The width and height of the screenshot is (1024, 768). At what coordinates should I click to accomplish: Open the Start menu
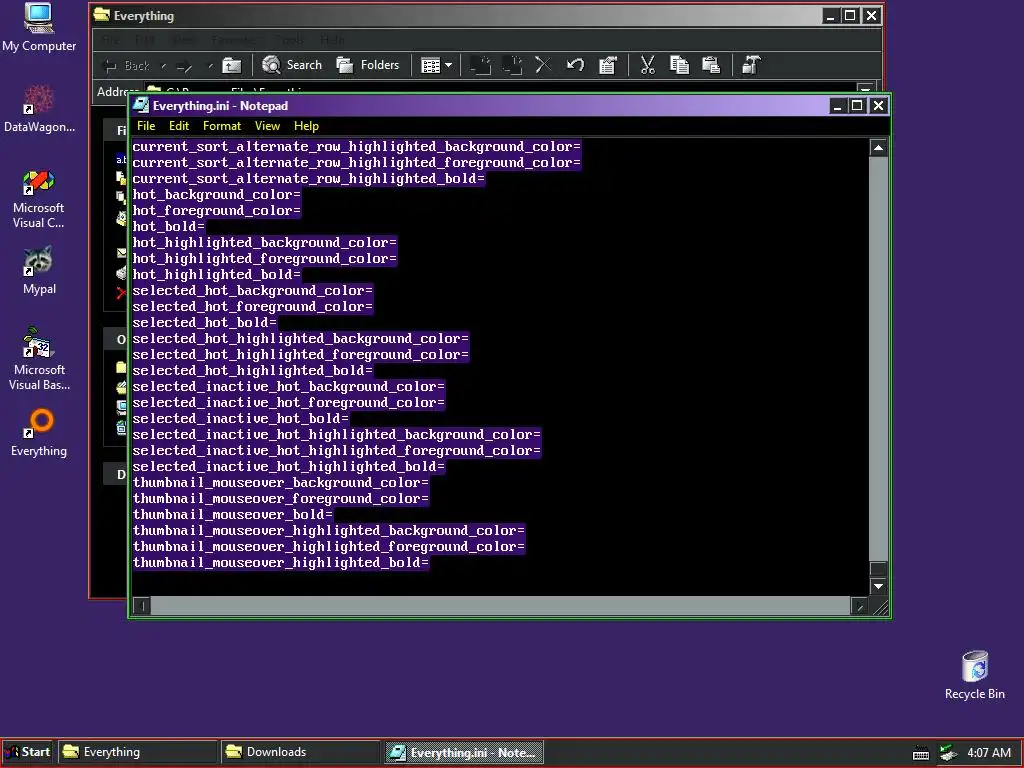click(x=27, y=752)
